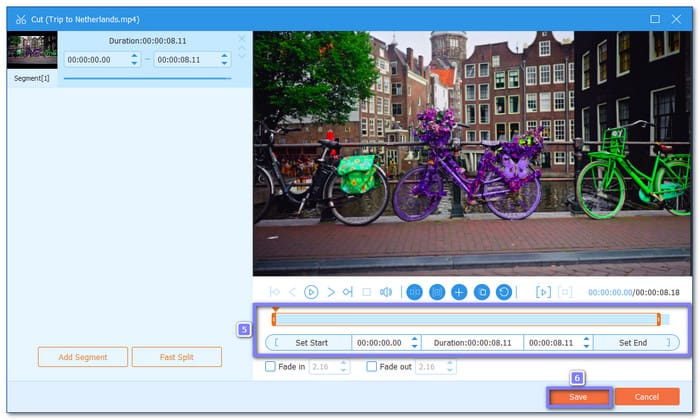Enable the Fade in checkbox

click(270, 367)
